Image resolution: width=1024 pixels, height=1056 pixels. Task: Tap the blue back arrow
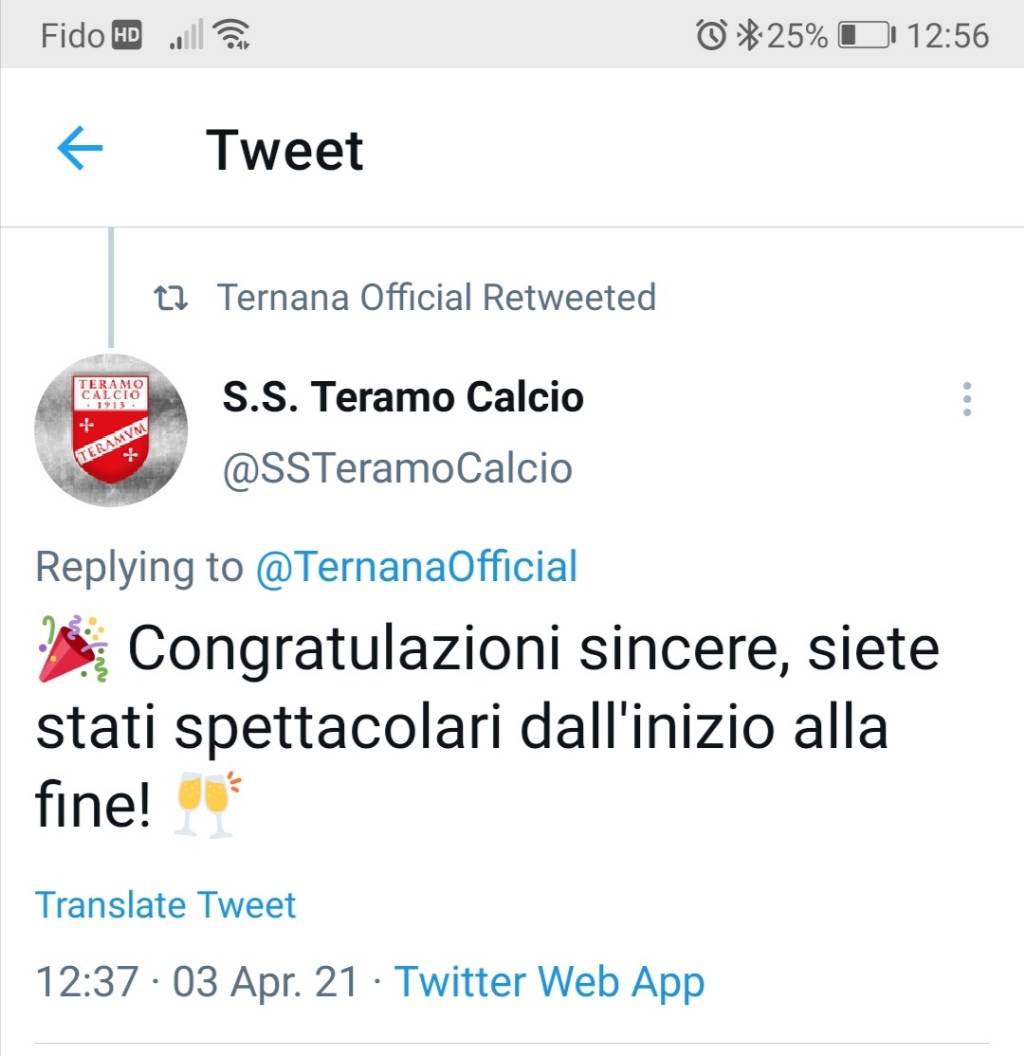pos(80,148)
